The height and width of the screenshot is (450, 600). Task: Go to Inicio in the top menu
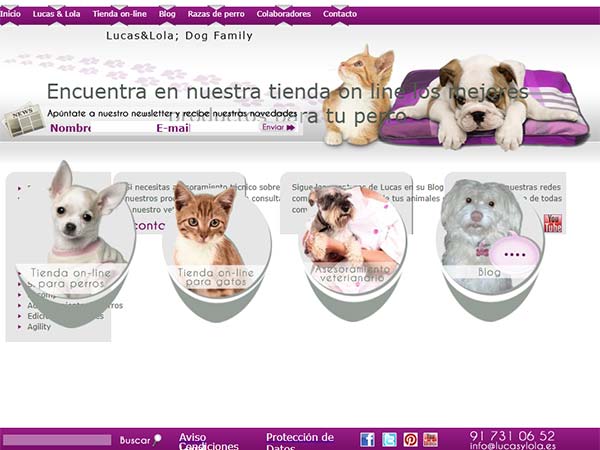[x=10, y=14]
